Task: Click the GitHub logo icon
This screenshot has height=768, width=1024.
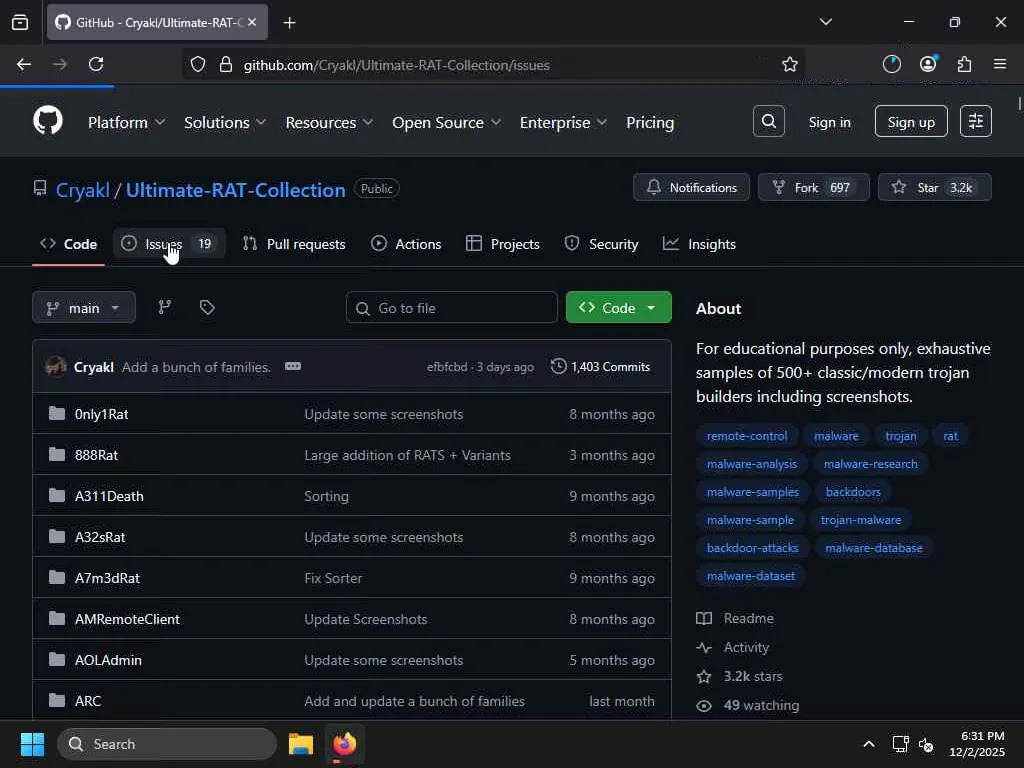Action: pyautogui.click(x=48, y=122)
